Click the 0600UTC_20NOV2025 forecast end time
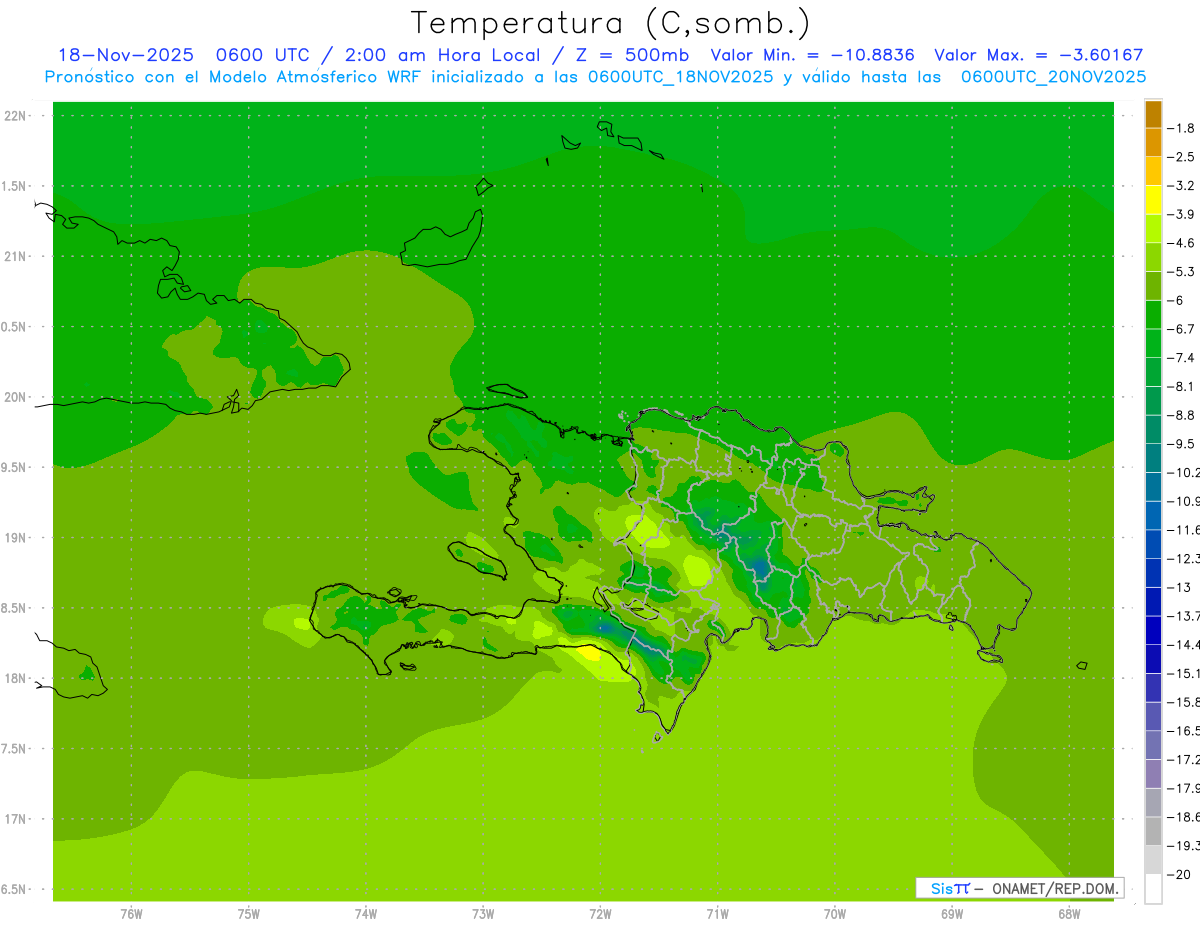The height and width of the screenshot is (927, 1200). pyautogui.click(x=1053, y=76)
